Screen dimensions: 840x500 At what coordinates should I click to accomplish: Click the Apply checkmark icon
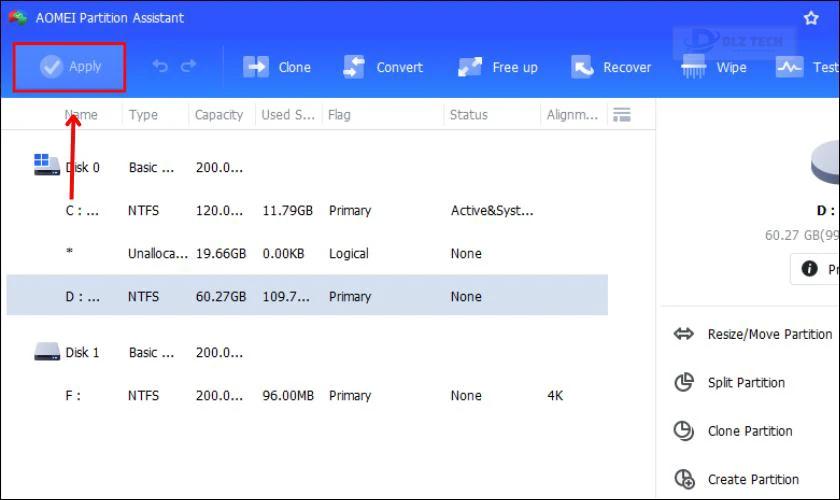point(51,67)
